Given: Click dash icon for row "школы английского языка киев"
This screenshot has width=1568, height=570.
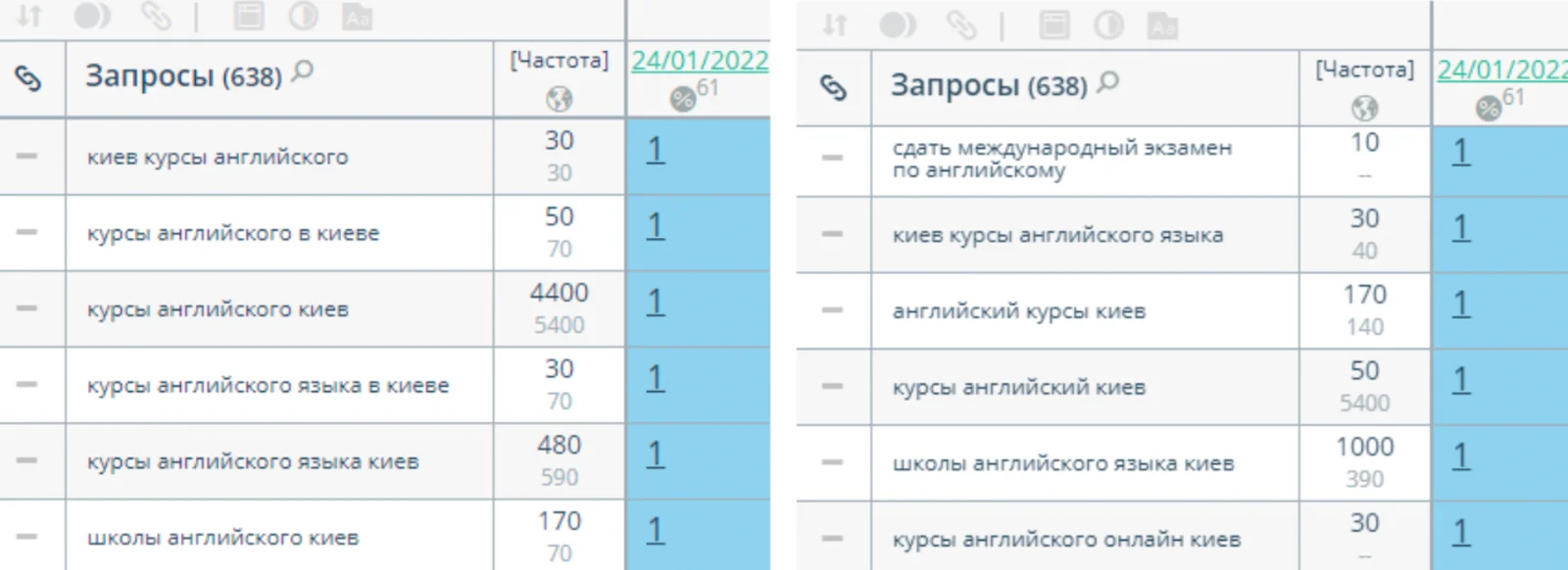Looking at the screenshot, I should [833, 462].
